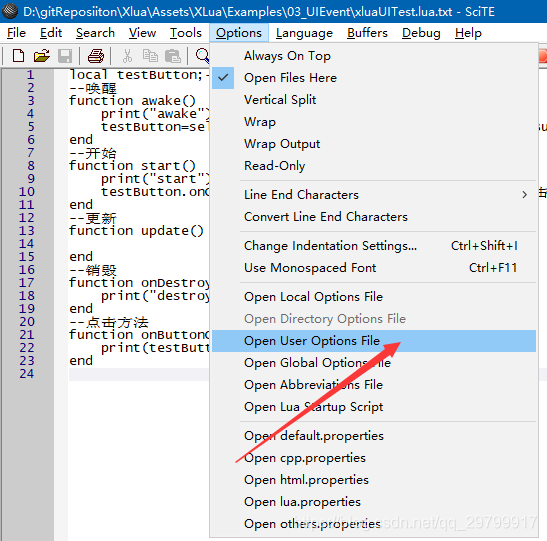Open the Debug menu
The width and height of the screenshot is (547, 541).
pyautogui.click(x=421, y=33)
